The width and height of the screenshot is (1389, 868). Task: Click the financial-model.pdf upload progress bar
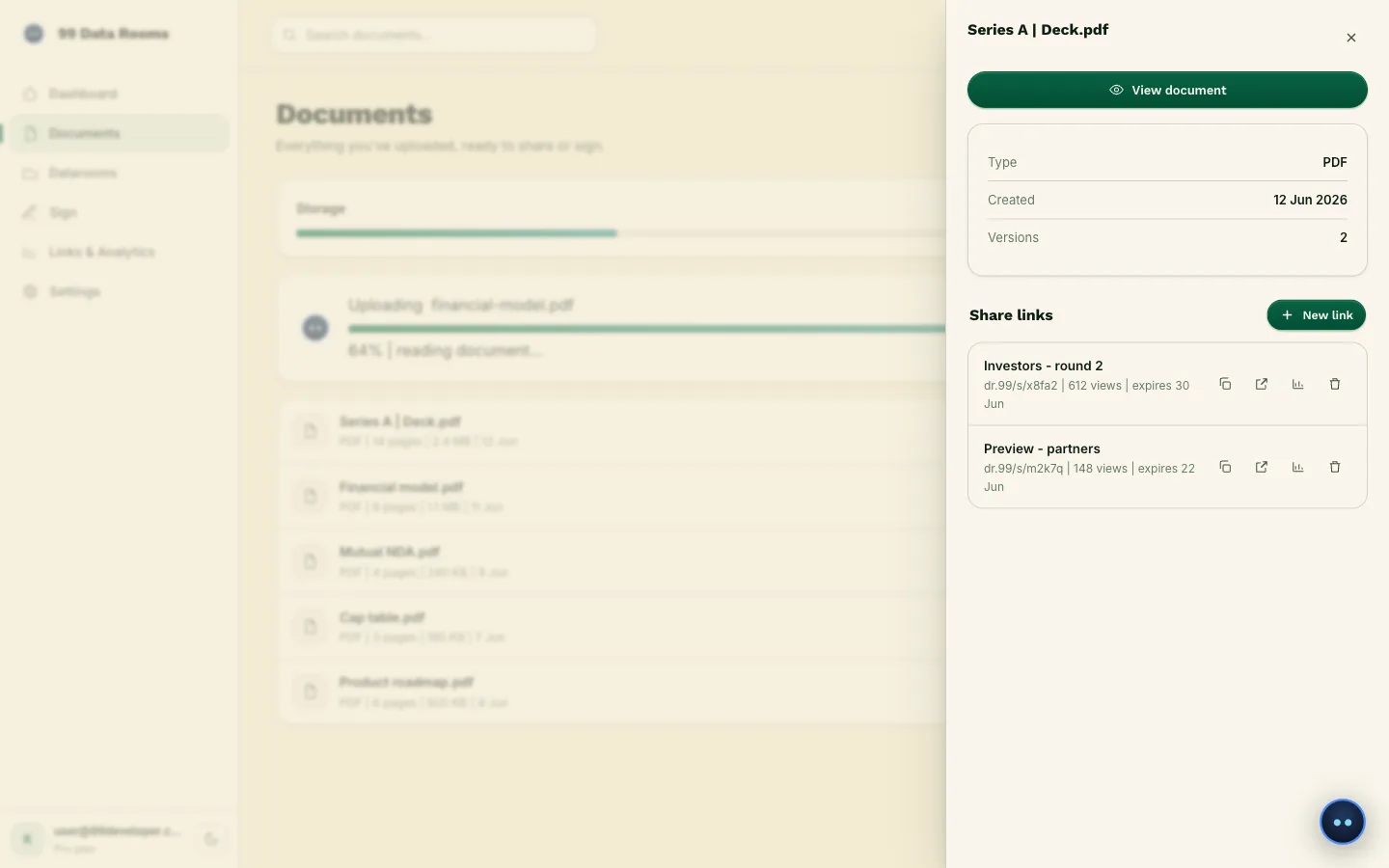pos(647,329)
